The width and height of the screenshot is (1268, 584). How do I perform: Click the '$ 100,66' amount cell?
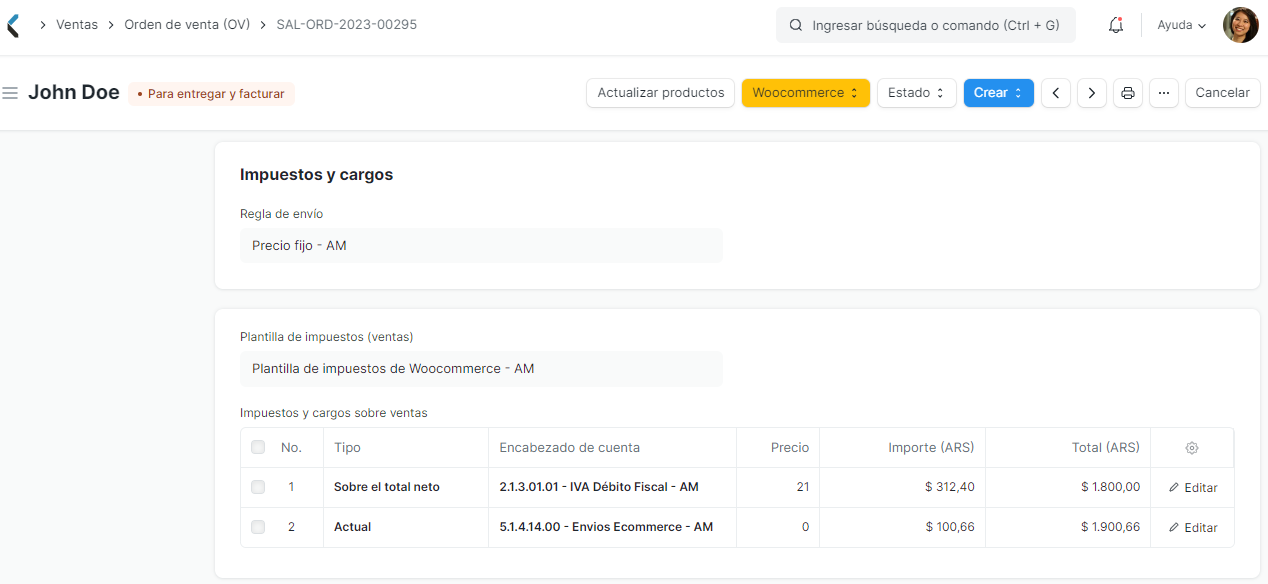coord(902,527)
